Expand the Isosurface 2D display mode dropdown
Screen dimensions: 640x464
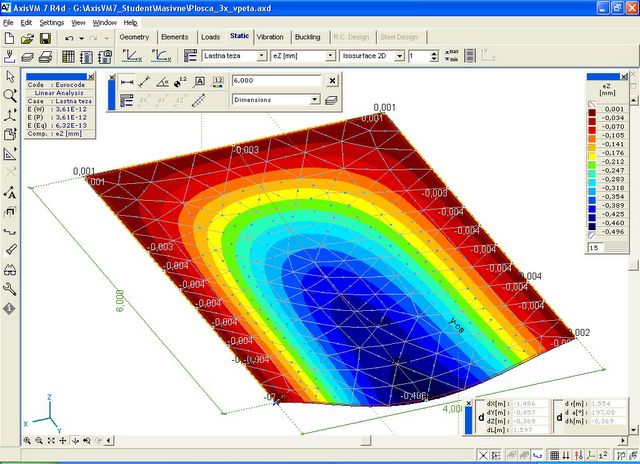click(x=400, y=56)
